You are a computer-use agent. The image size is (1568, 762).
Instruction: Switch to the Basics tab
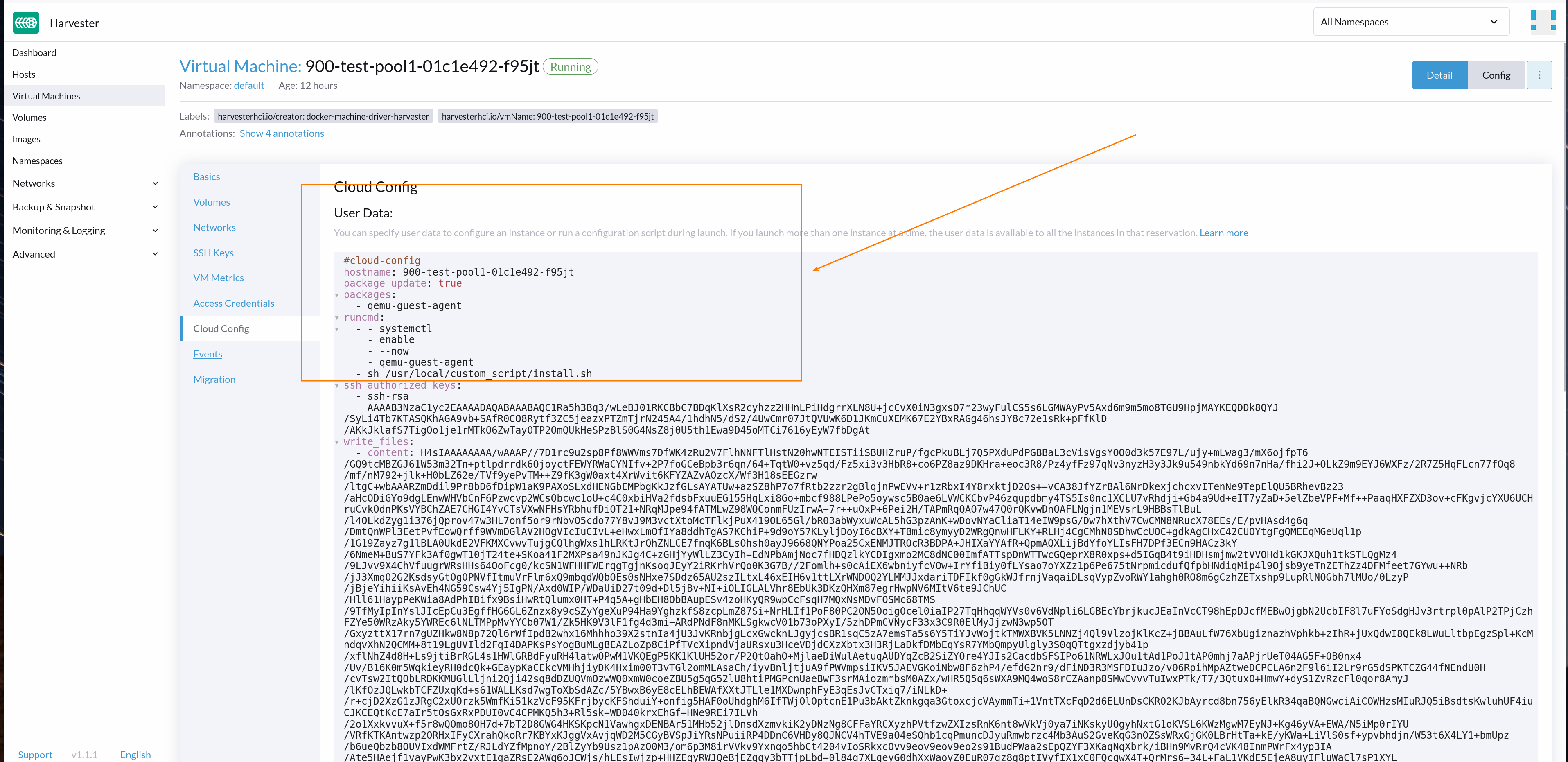[x=207, y=176]
